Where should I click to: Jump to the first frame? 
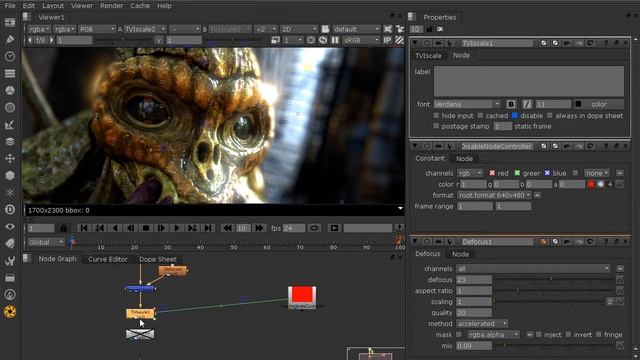tap(84, 228)
